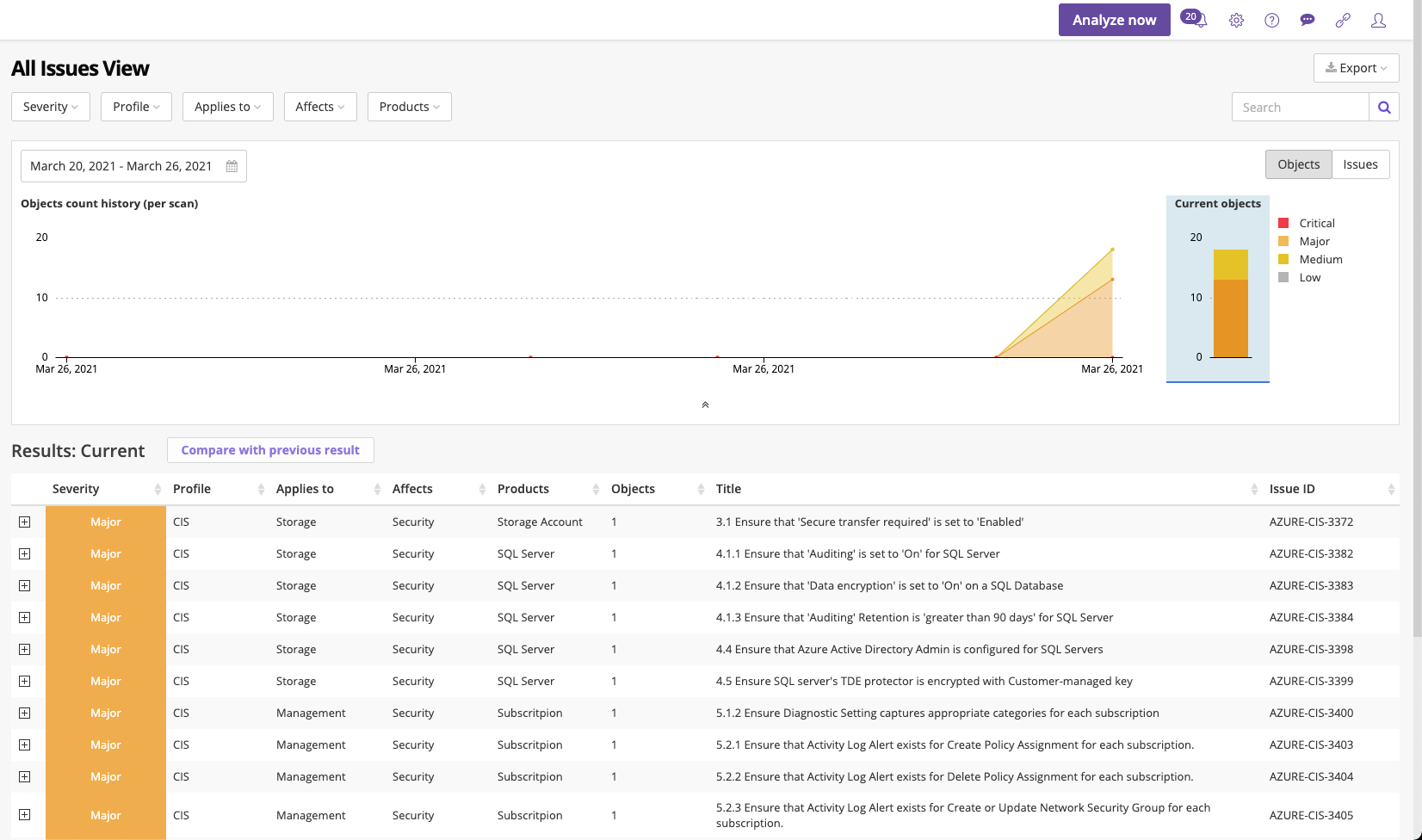Expand row for issue AZURE-CIS-3403
Screen dimensions: 1422x840
tap(25, 744)
